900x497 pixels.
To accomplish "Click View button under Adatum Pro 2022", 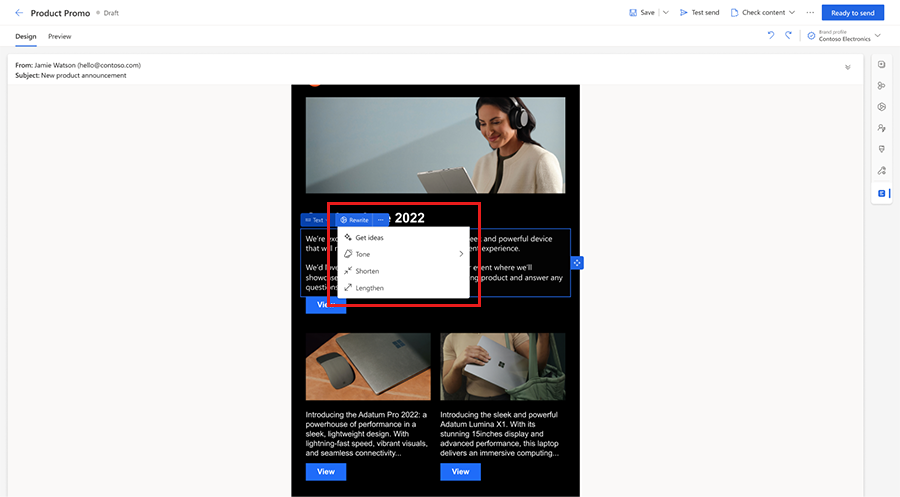I will (325, 472).
